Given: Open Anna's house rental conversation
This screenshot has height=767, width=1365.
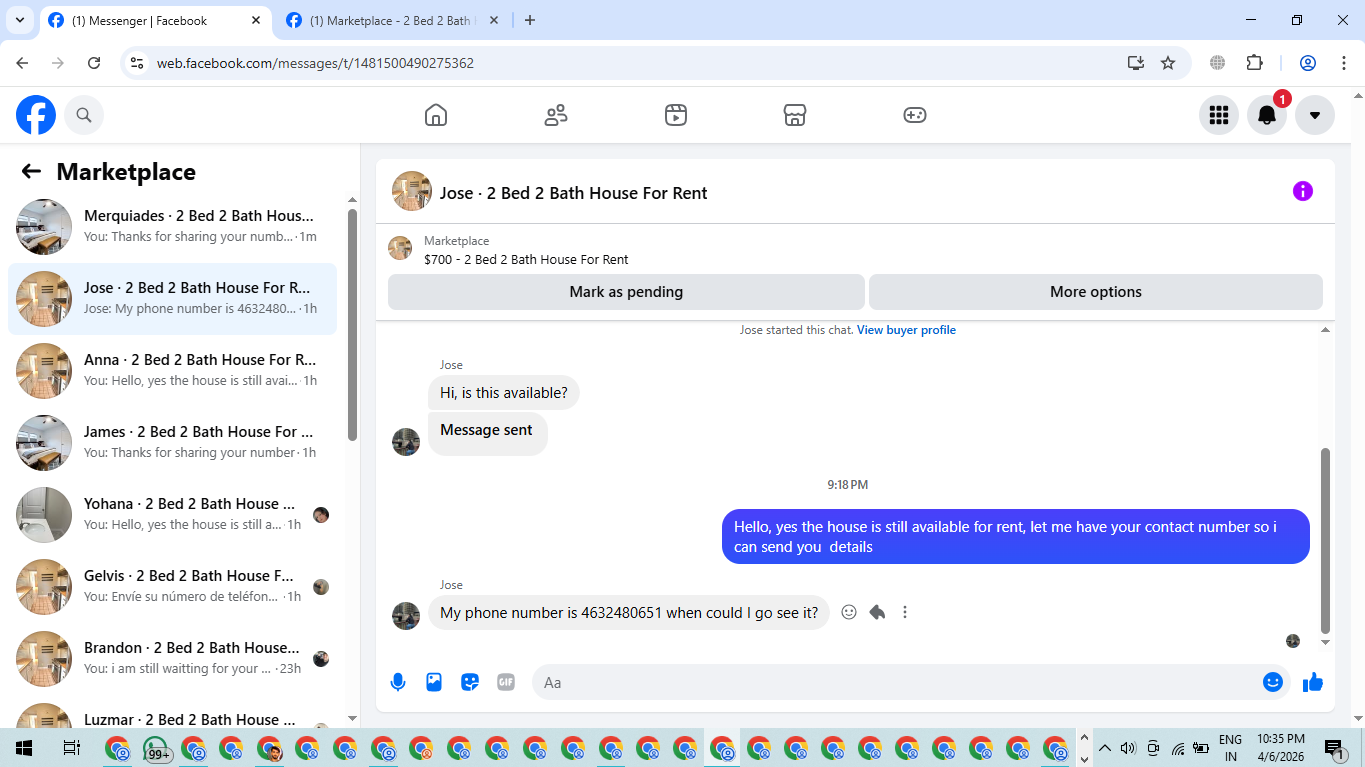Looking at the screenshot, I should tap(172, 371).
